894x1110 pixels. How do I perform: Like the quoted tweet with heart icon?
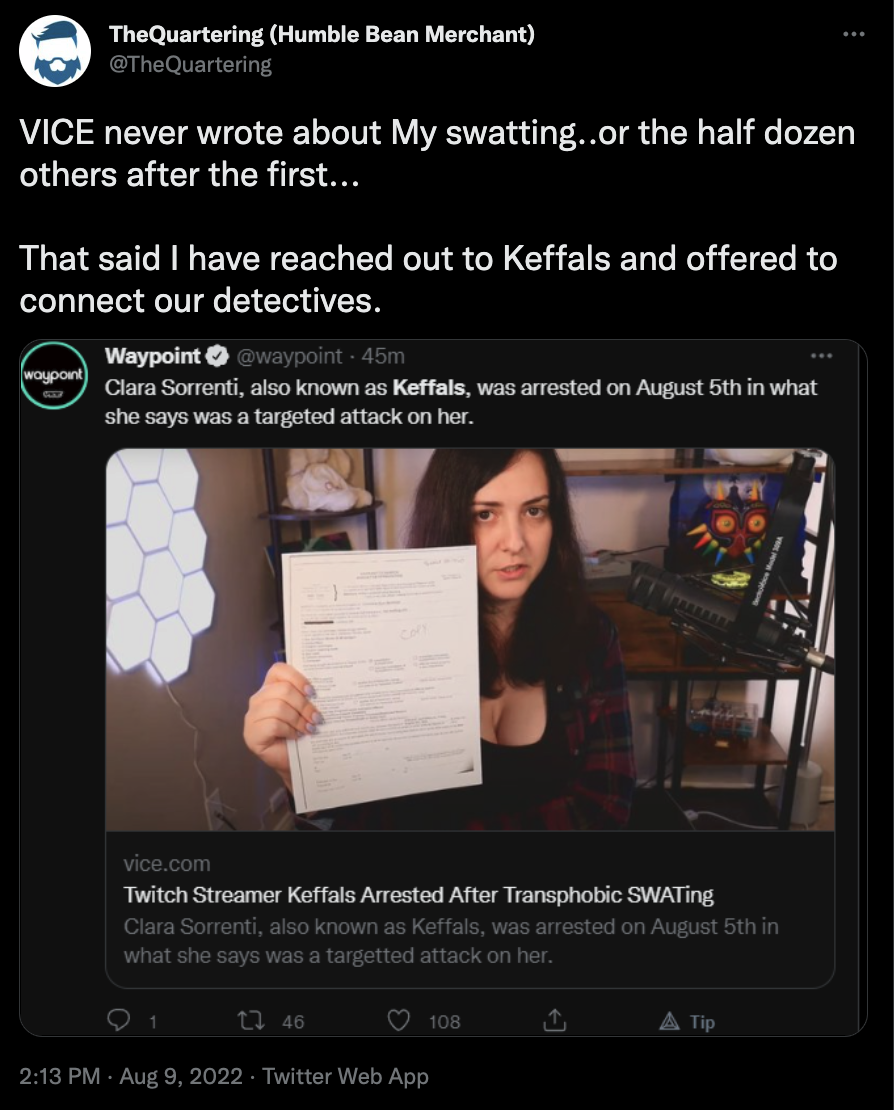tap(399, 1020)
